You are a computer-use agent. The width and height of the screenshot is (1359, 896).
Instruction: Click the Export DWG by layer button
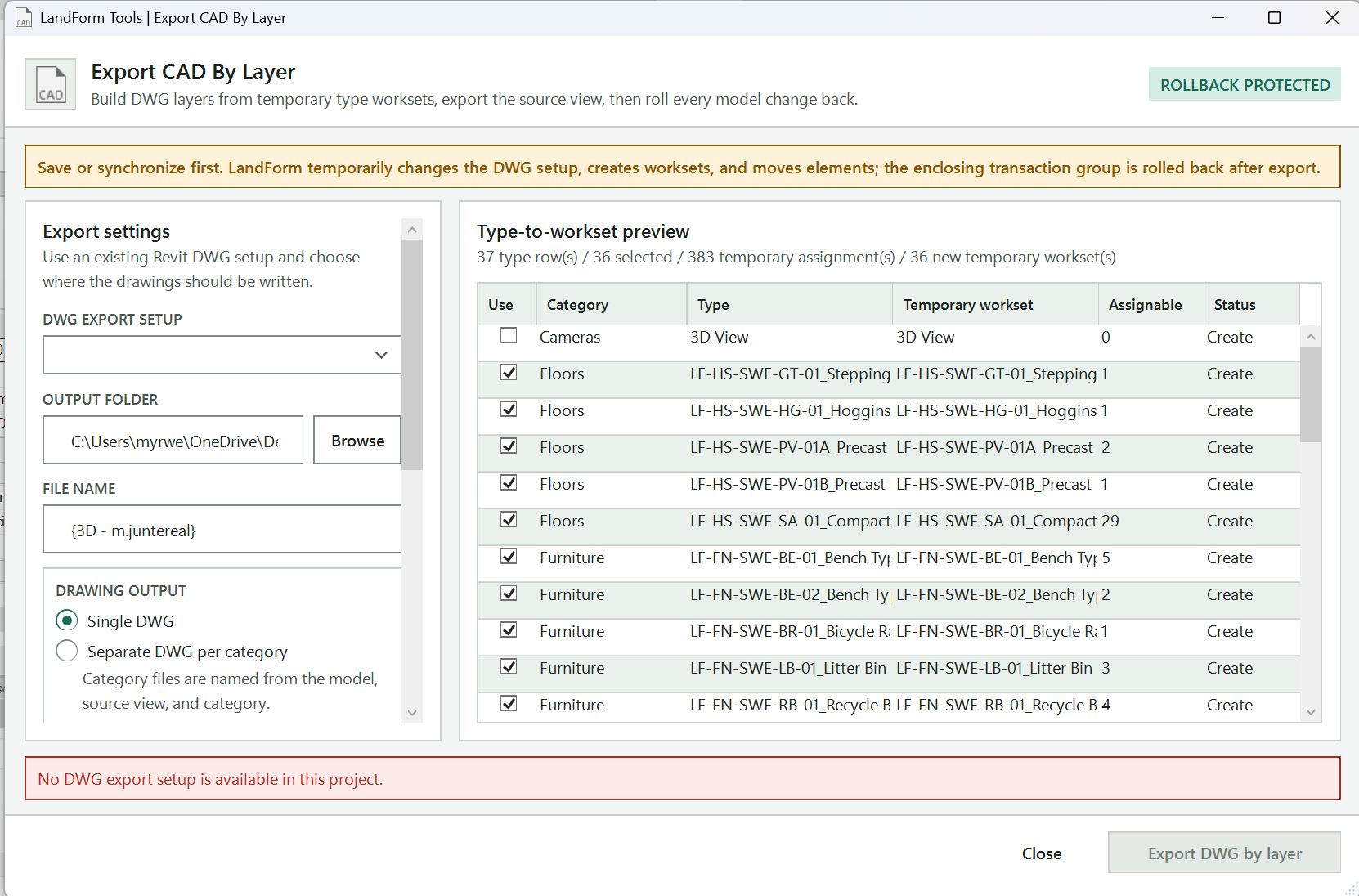[x=1224, y=853]
